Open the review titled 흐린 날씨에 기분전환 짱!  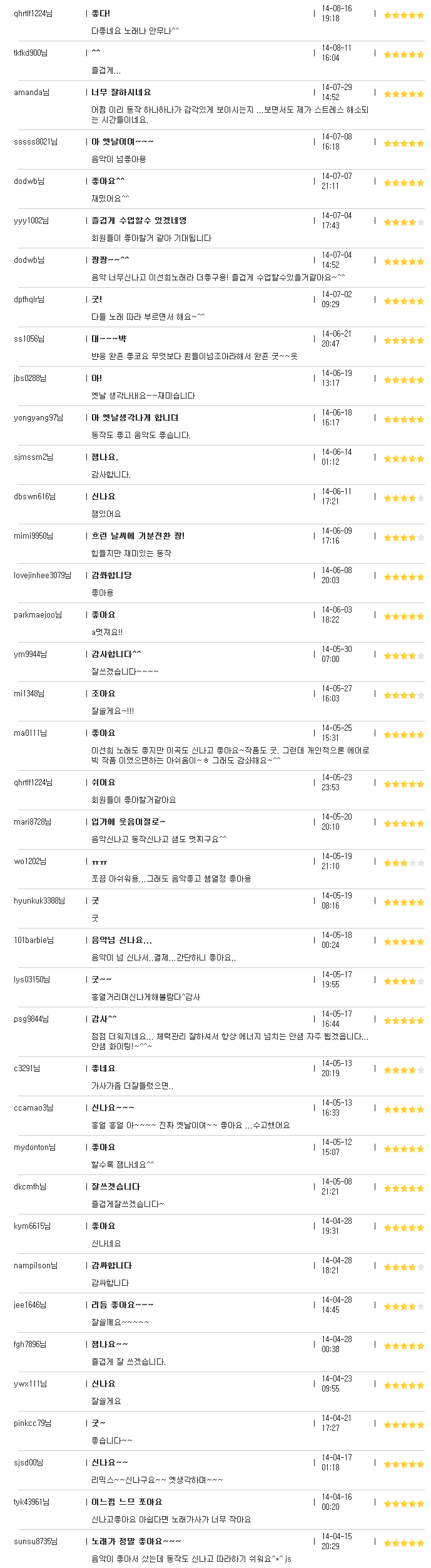[138, 536]
